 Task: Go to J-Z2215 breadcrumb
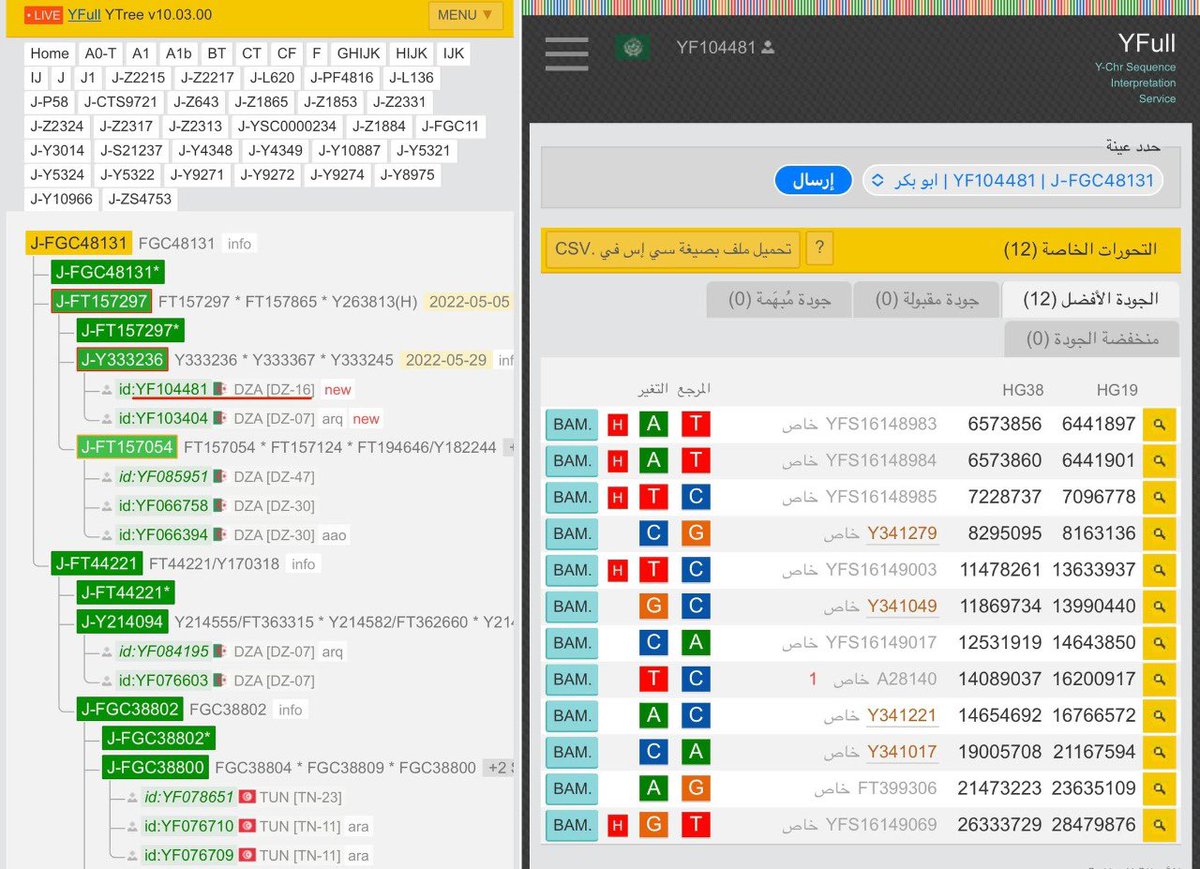[x=138, y=78]
